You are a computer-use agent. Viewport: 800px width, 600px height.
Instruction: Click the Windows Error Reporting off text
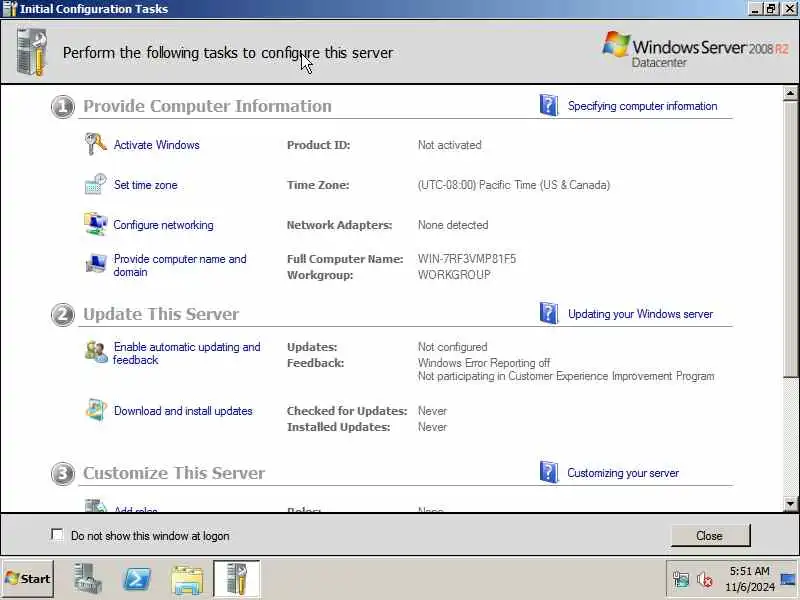pyautogui.click(x=484, y=363)
